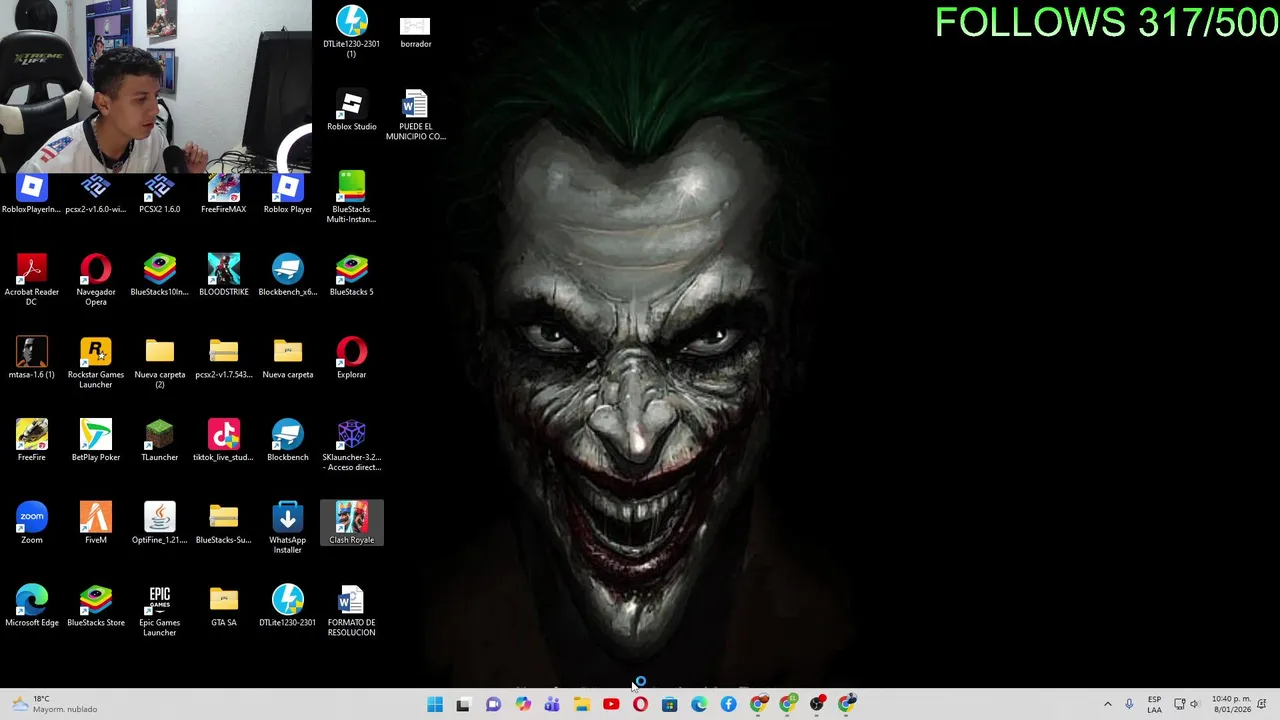Image resolution: width=1280 pixels, height=720 pixels.
Task: Open the FORMATO DE RESOLUCION Word document
Action: pos(351,612)
